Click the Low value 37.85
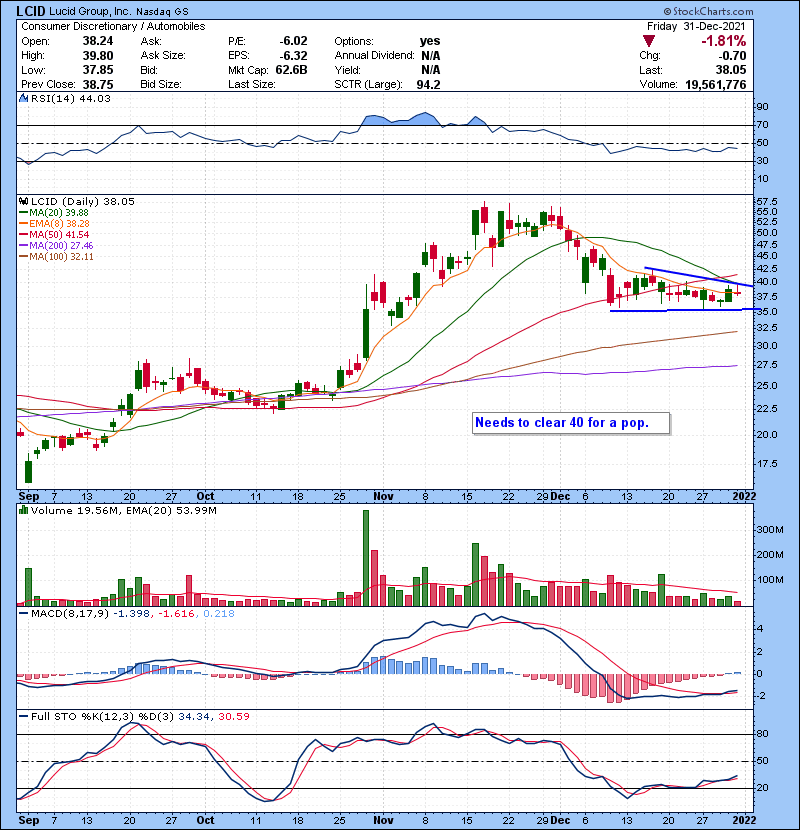 click(x=98, y=70)
